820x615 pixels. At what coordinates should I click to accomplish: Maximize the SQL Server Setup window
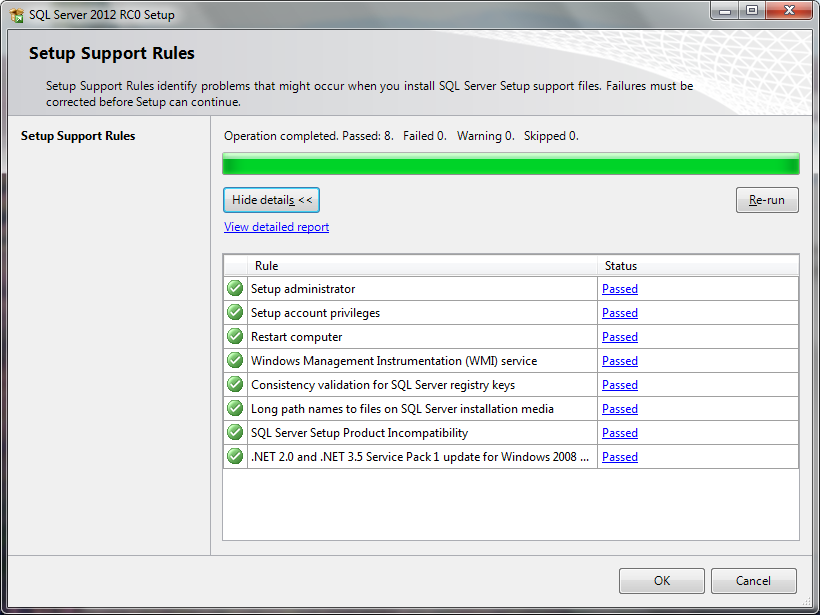752,11
